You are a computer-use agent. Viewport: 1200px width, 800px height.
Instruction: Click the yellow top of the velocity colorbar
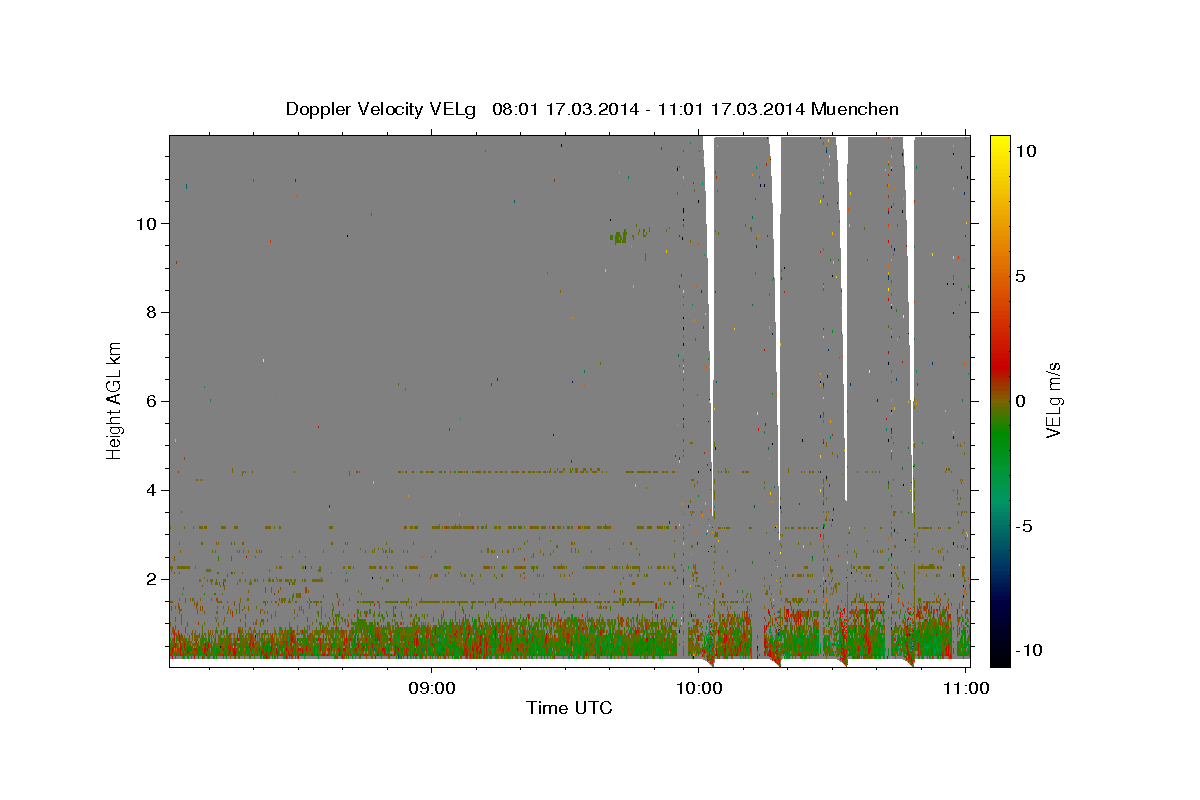click(x=999, y=145)
